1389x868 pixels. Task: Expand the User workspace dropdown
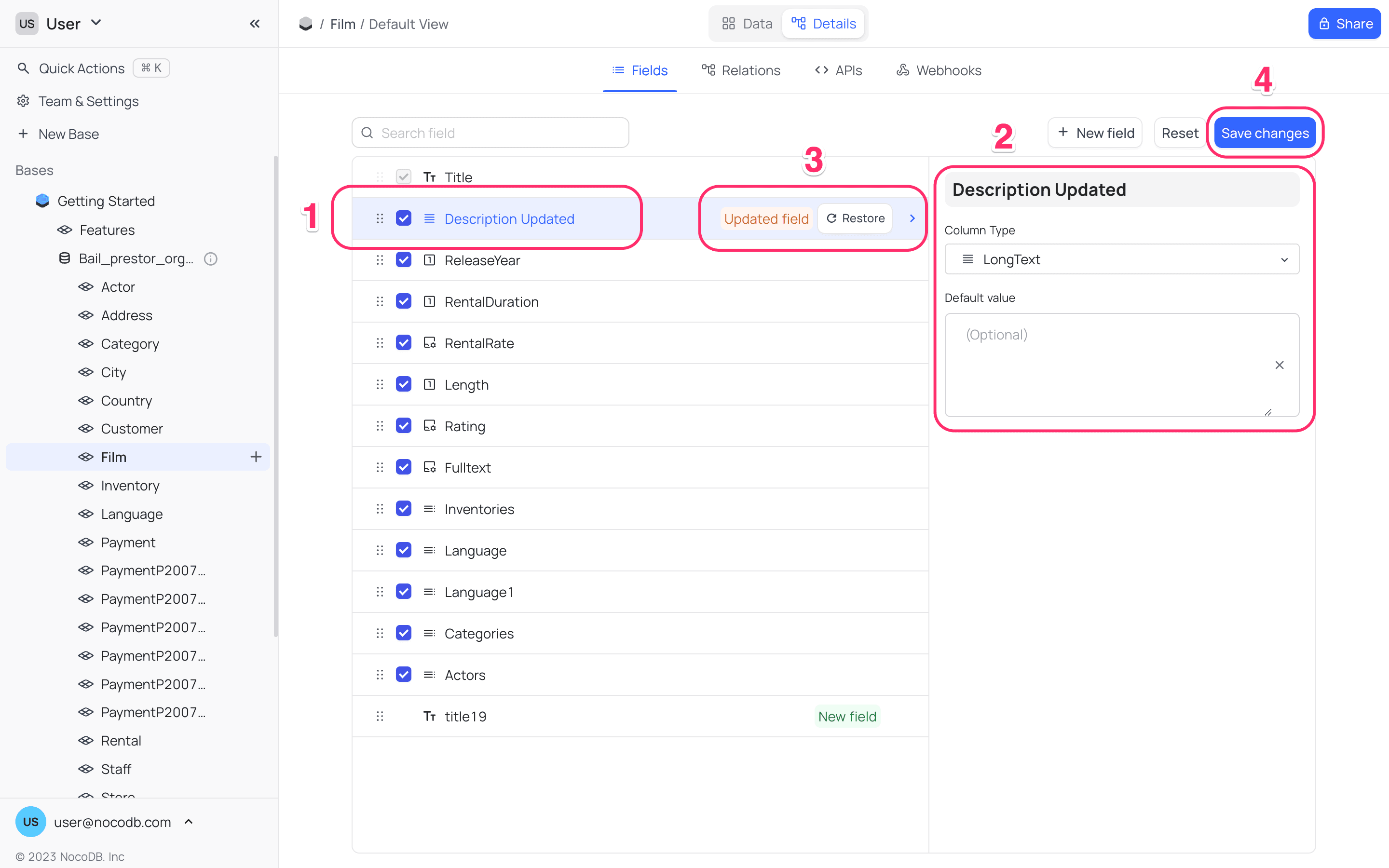[x=96, y=23]
